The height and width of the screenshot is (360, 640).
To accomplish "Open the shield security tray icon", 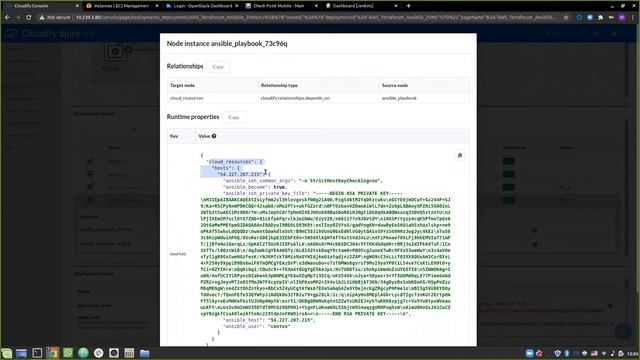I will click(558, 353).
